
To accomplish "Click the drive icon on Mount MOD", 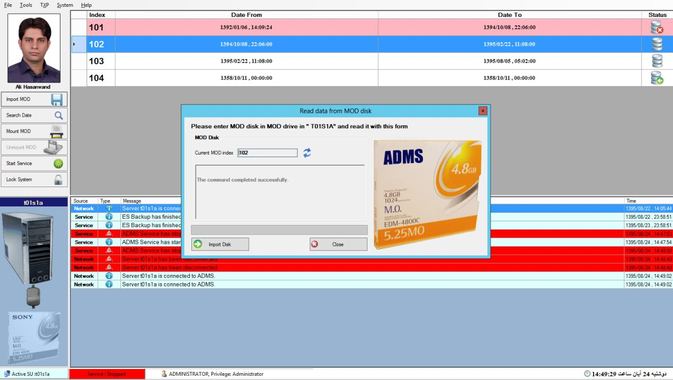I will pos(56,131).
